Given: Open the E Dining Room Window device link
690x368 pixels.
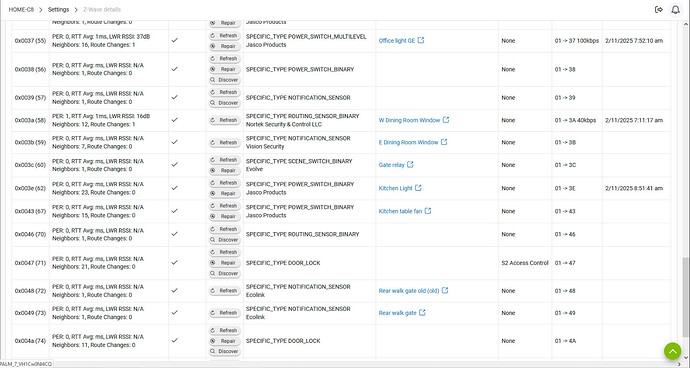Looking at the screenshot, I should click(408, 142).
